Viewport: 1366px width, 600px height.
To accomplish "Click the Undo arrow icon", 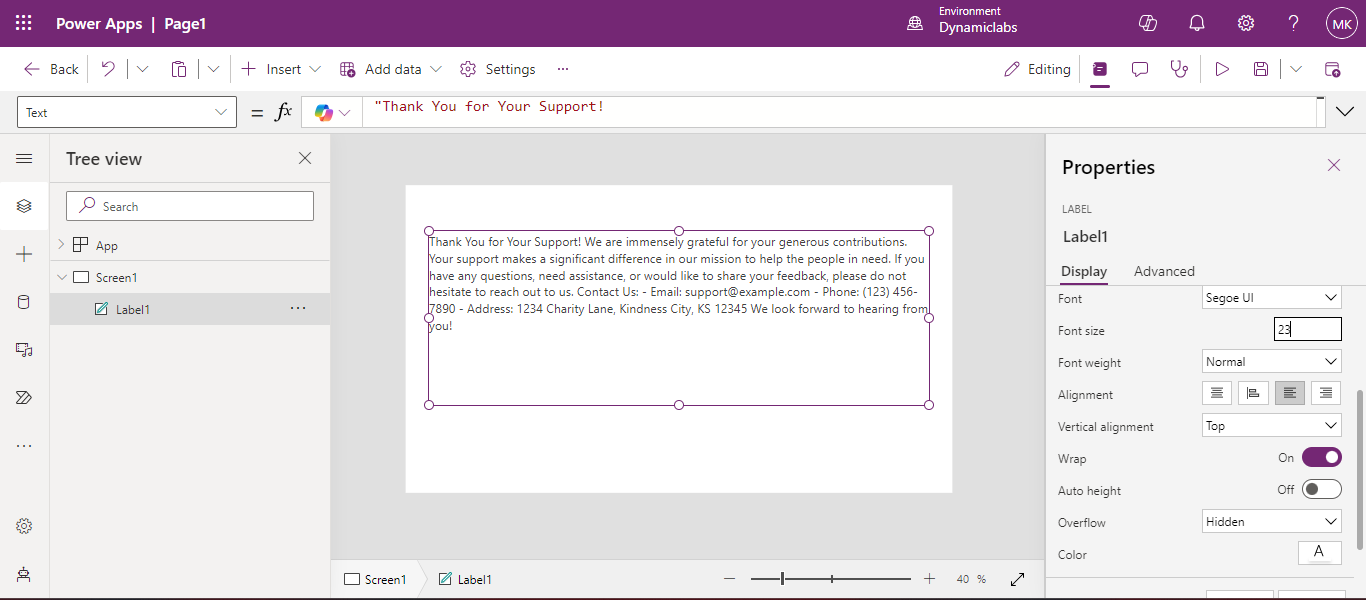I will [108, 69].
